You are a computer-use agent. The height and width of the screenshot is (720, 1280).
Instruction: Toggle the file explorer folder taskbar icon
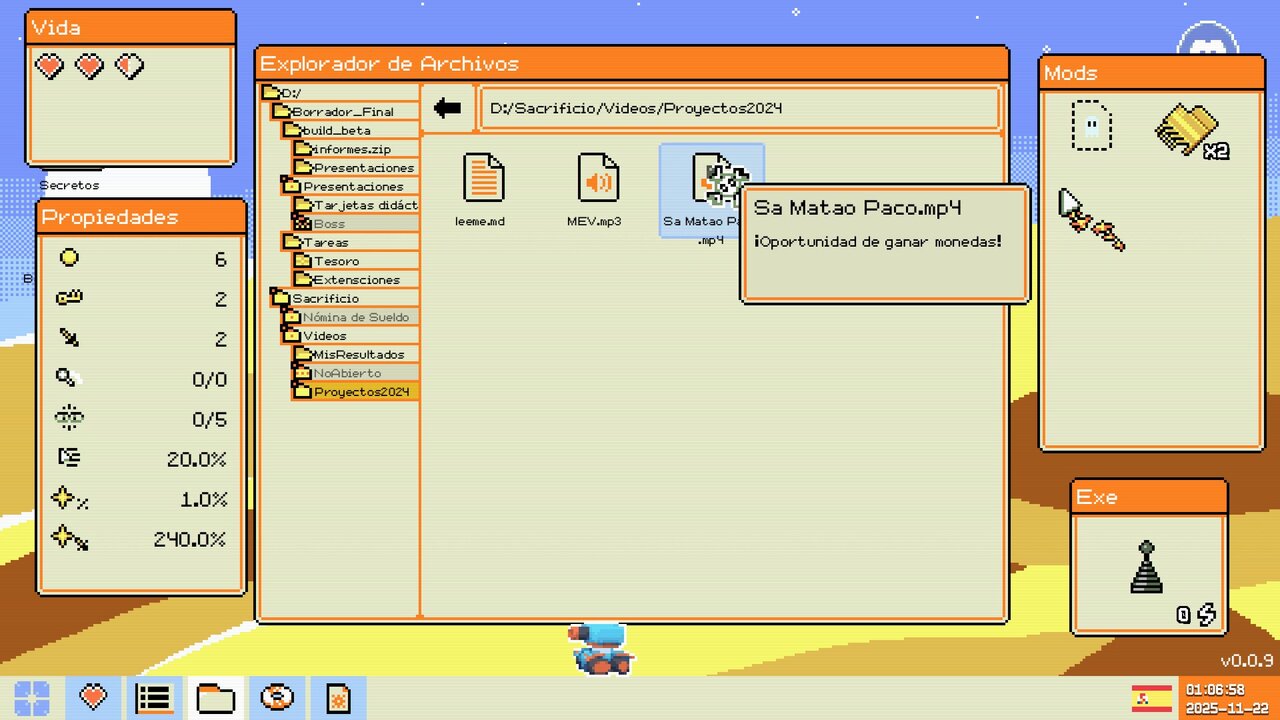215,696
